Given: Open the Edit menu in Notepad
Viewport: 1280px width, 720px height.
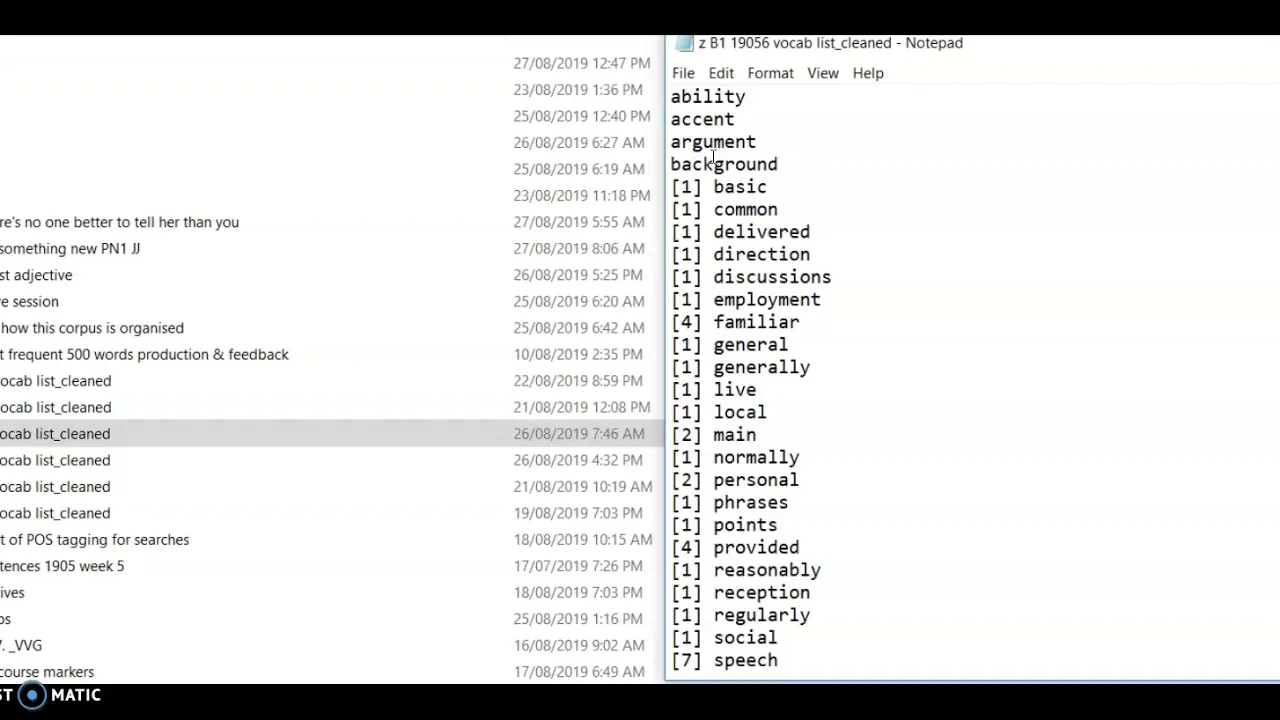Looking at the screenshot, I should pyautogui.click(x=721, y=73).
